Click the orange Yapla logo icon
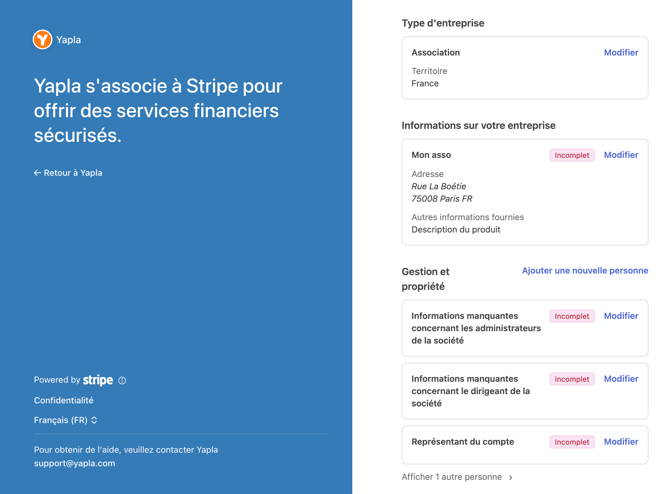670x494 pixels. tap(42, 39)
